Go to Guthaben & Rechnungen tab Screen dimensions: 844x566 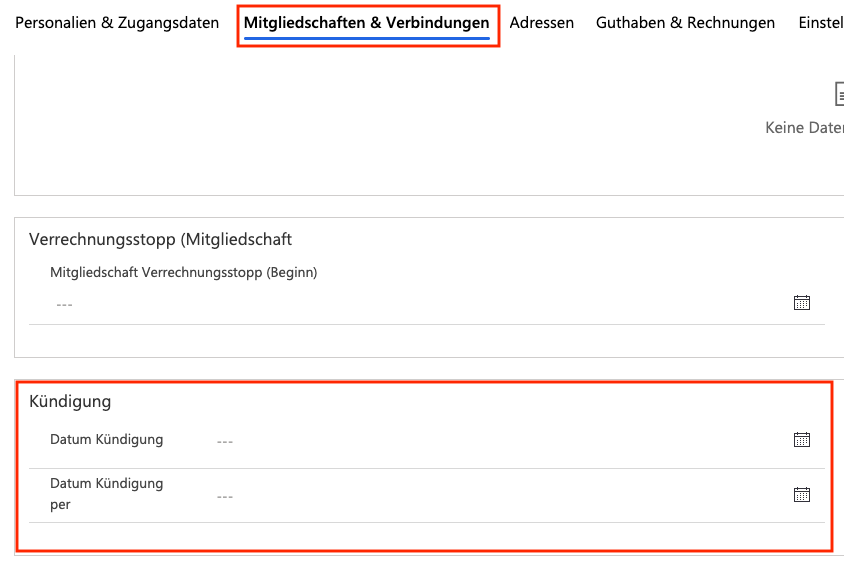(x=685, y=22)
